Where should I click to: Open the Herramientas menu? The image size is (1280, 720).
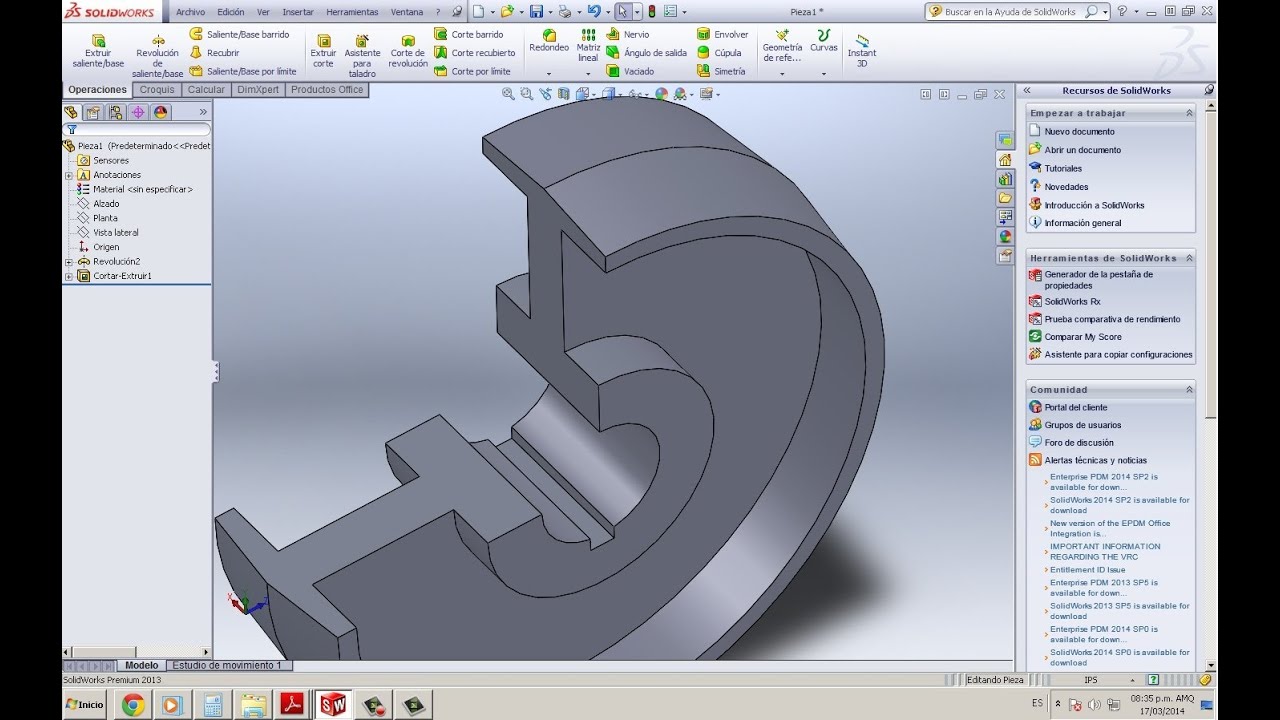click(x=352, y=12)
